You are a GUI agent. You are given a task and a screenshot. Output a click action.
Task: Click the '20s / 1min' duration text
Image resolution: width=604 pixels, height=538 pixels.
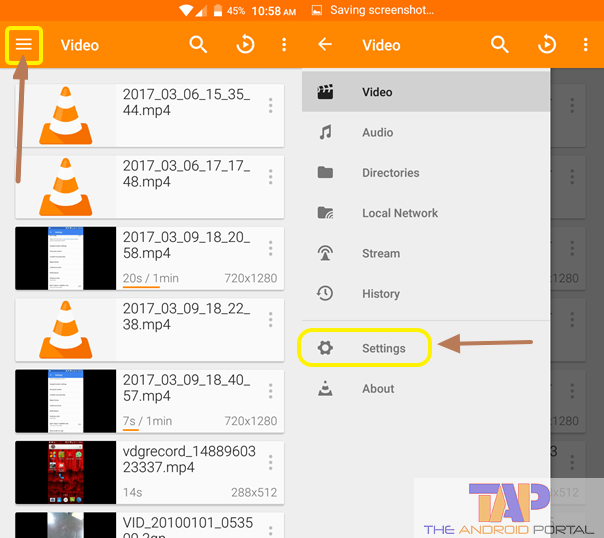(x=151, y=278)
